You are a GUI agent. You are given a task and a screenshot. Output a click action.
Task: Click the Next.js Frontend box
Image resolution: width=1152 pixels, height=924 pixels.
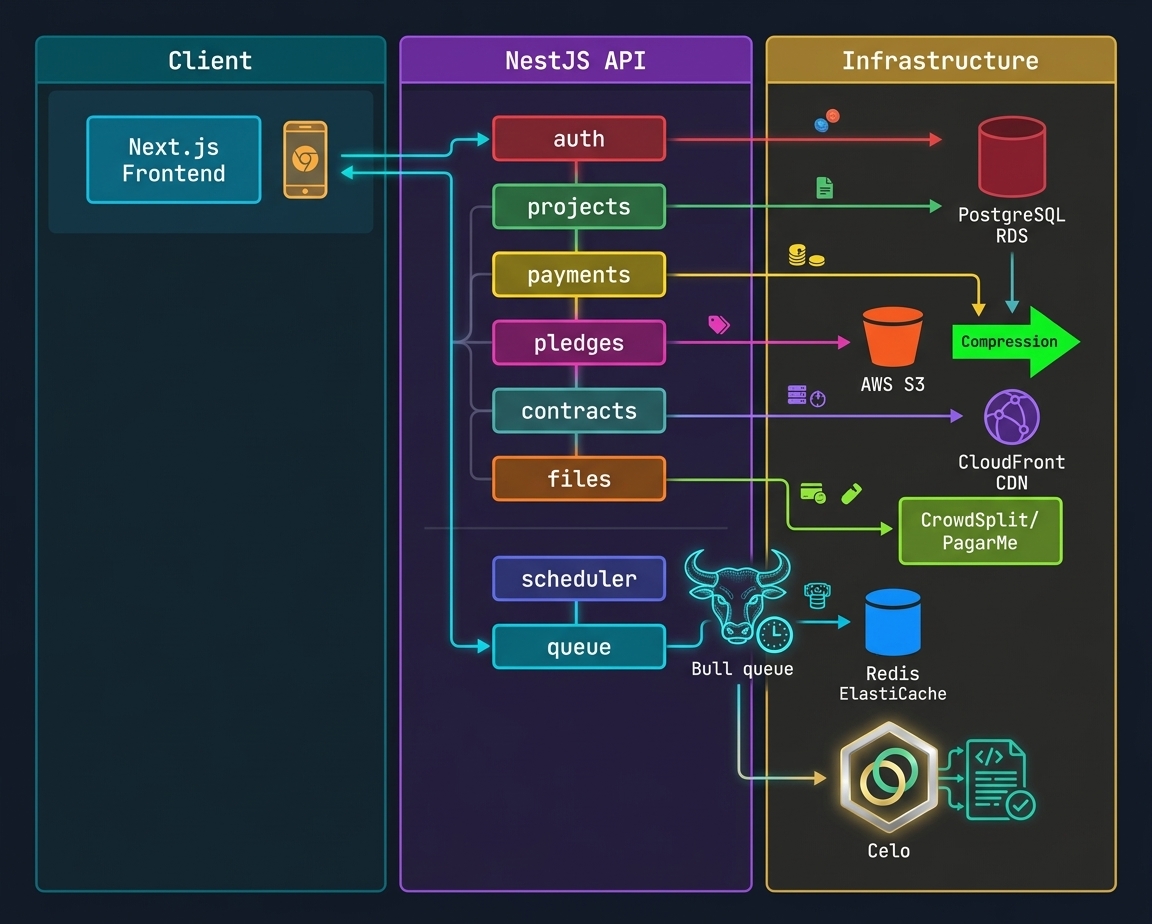174,159
